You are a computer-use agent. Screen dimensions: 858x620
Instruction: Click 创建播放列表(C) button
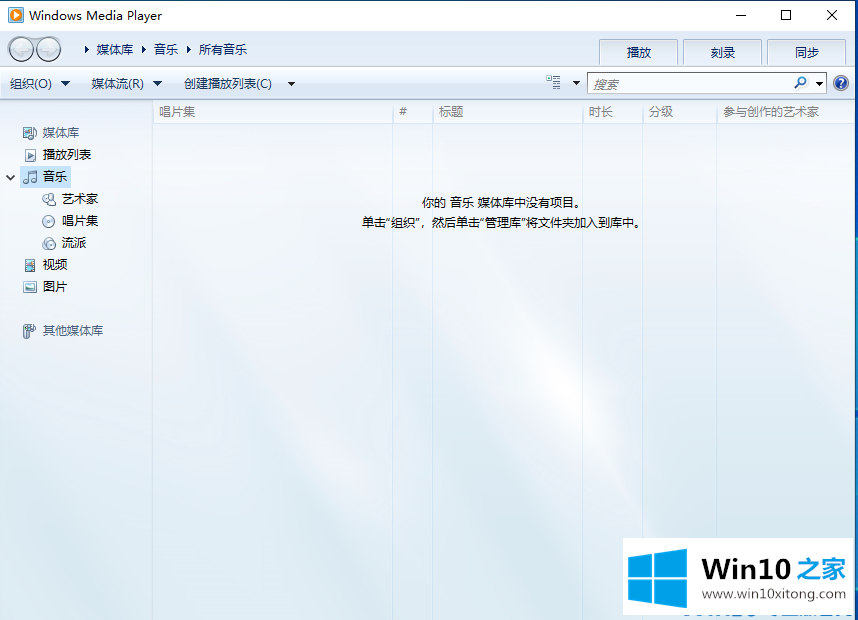point(228,84)
